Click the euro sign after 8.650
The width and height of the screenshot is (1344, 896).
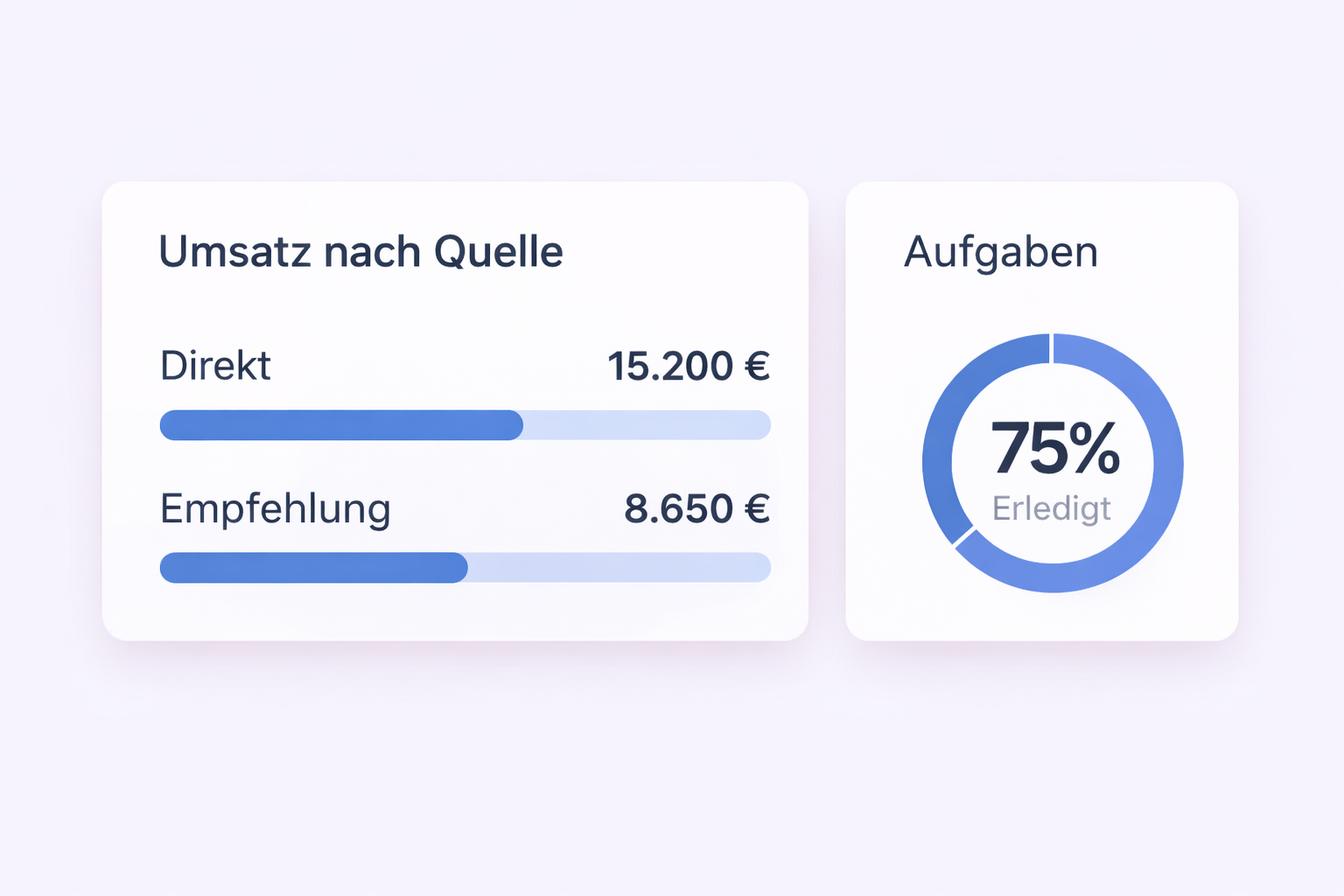click(757, 509)
